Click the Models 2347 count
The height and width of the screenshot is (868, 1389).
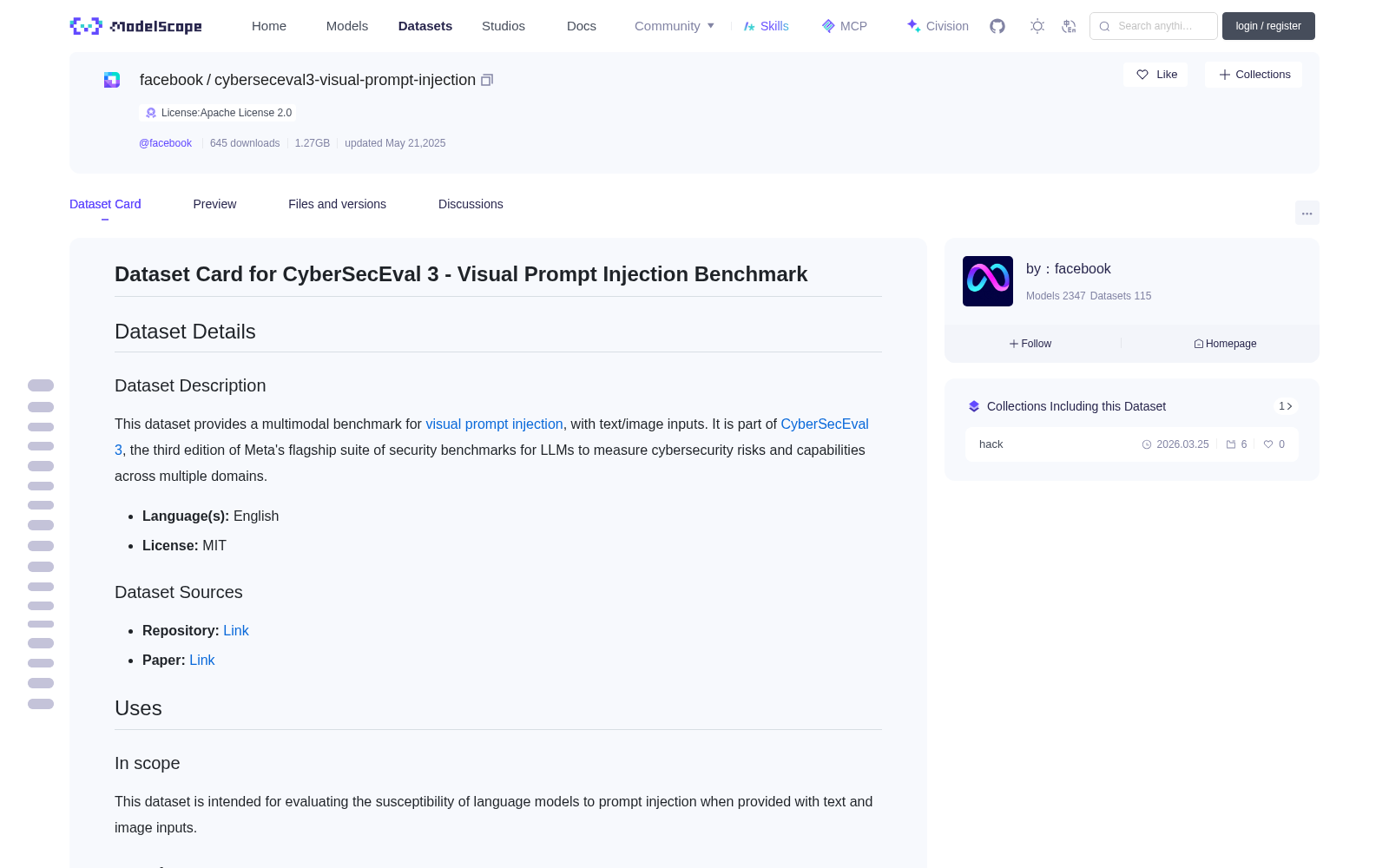1056,296
